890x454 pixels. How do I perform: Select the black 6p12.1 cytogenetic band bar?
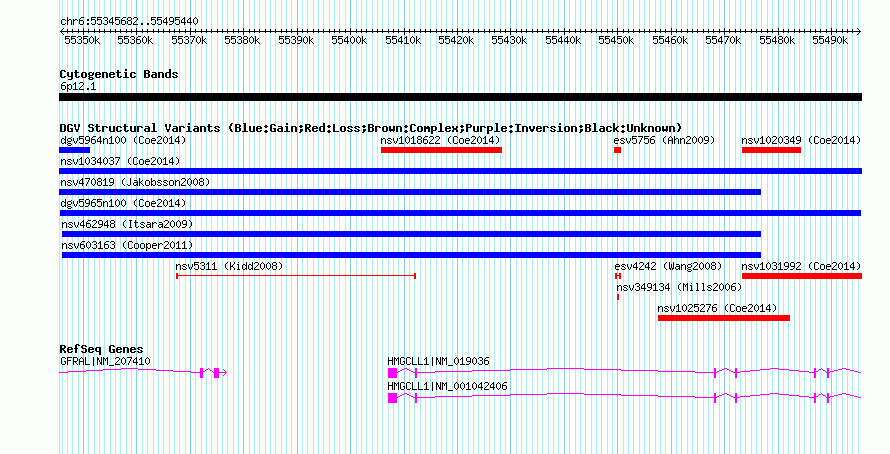(460, 97)
